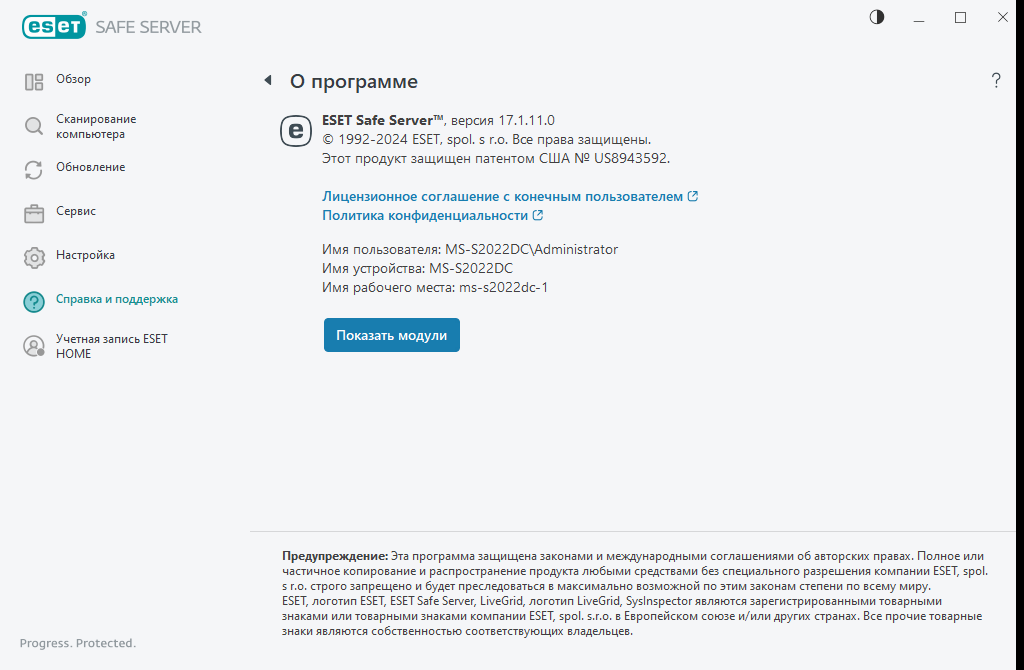Click external link icon beside Политика конфиденциальности

pos(539,215)
